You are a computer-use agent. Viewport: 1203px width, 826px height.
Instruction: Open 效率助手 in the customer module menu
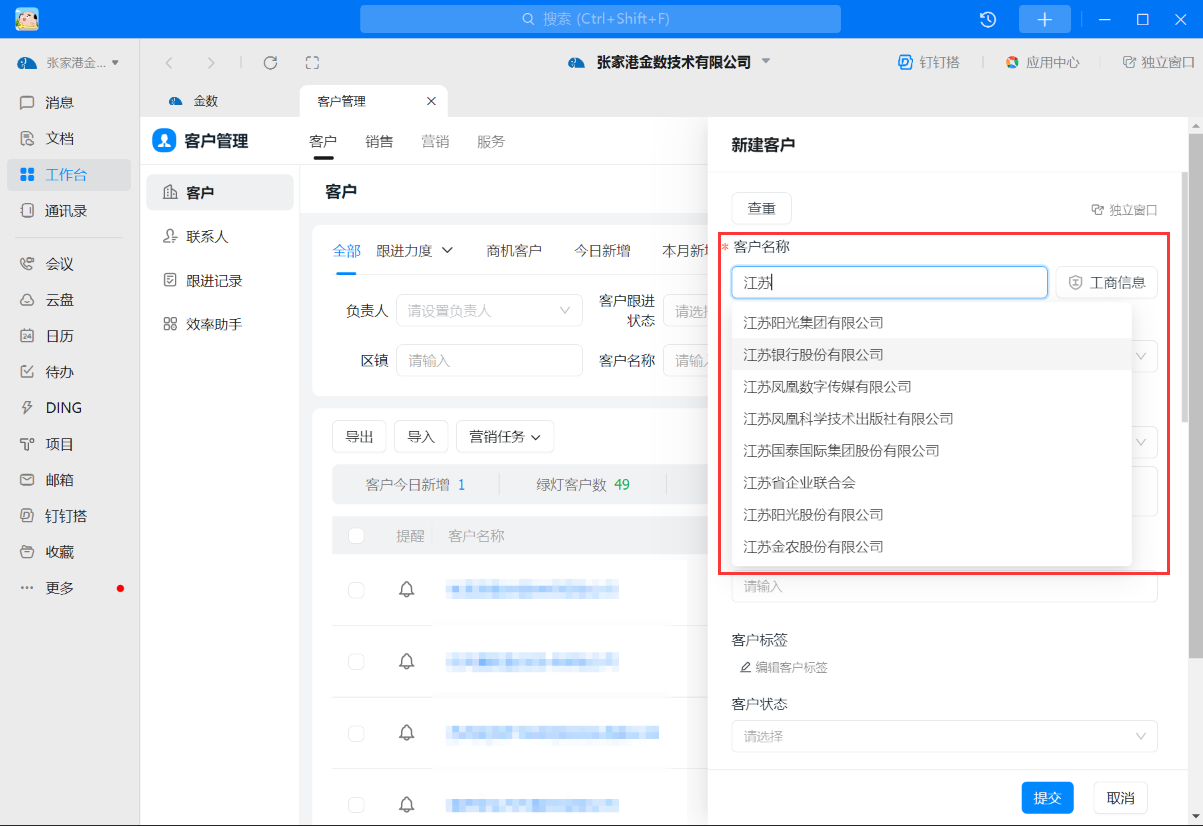click(220, 325)
